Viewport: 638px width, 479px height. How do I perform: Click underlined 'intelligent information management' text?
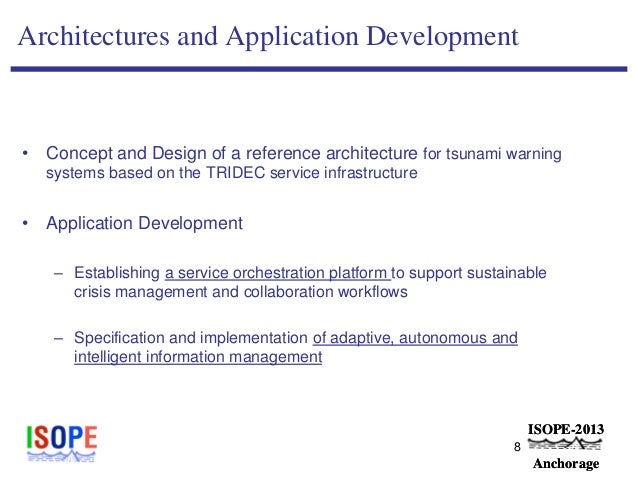(198, 357)
